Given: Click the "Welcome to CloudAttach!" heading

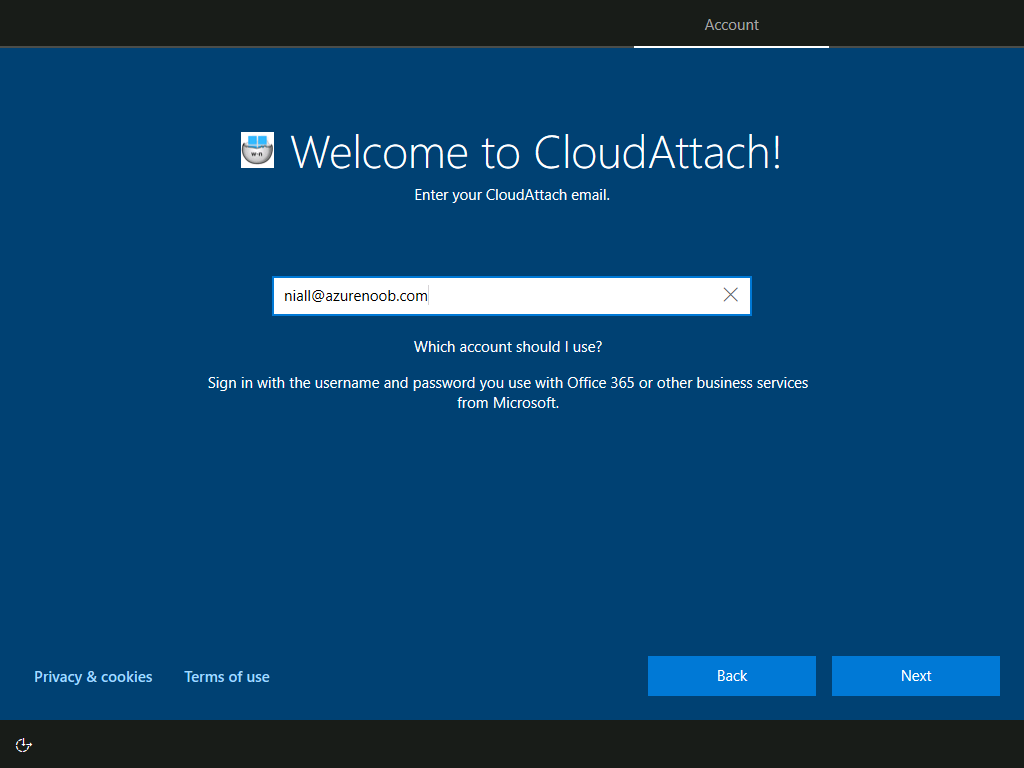Looking at the screenshot, I should point(536,153).
